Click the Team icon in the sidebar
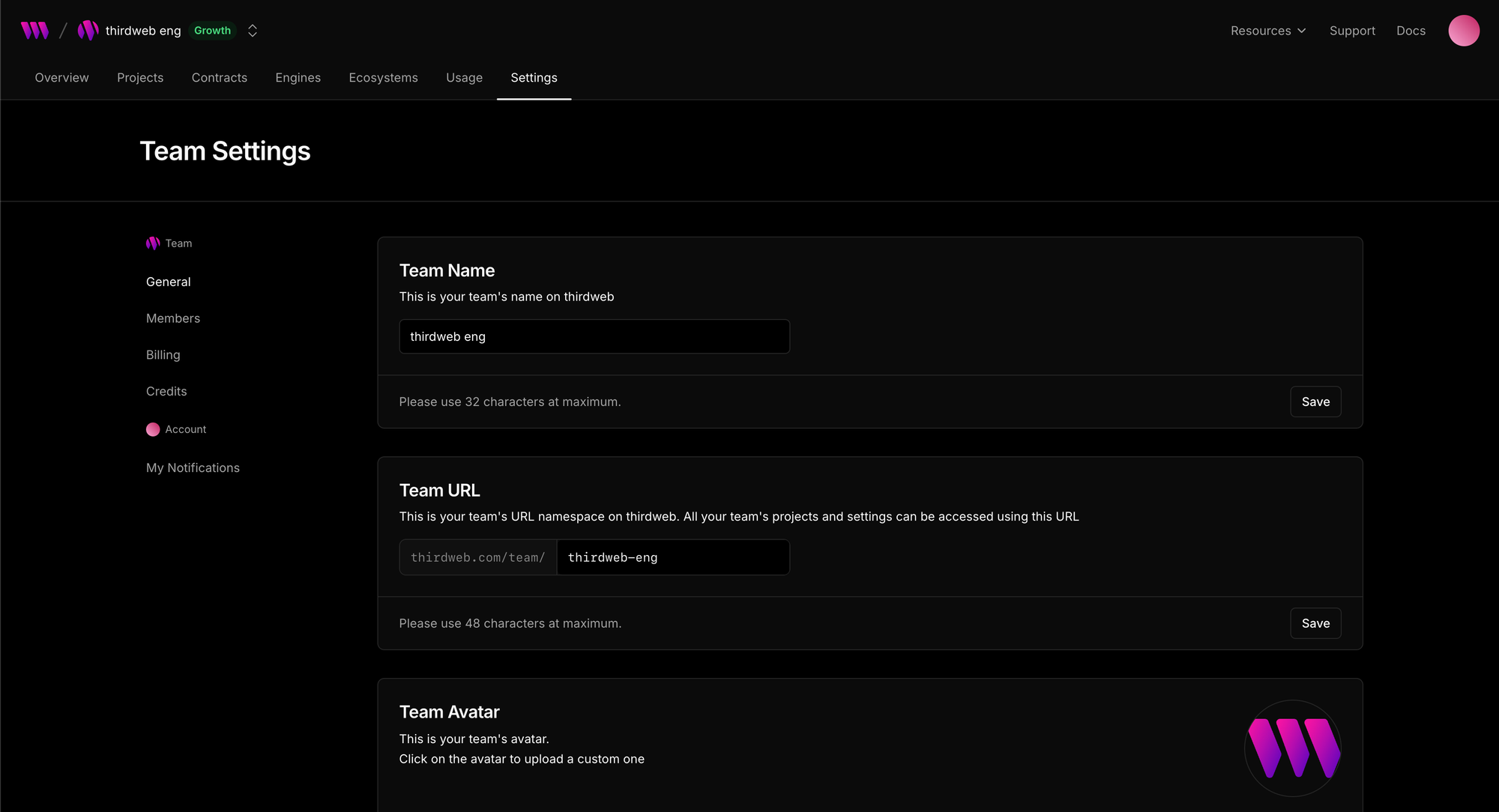Viewport: 1499px width, 812px height. (x=153, y=243)
